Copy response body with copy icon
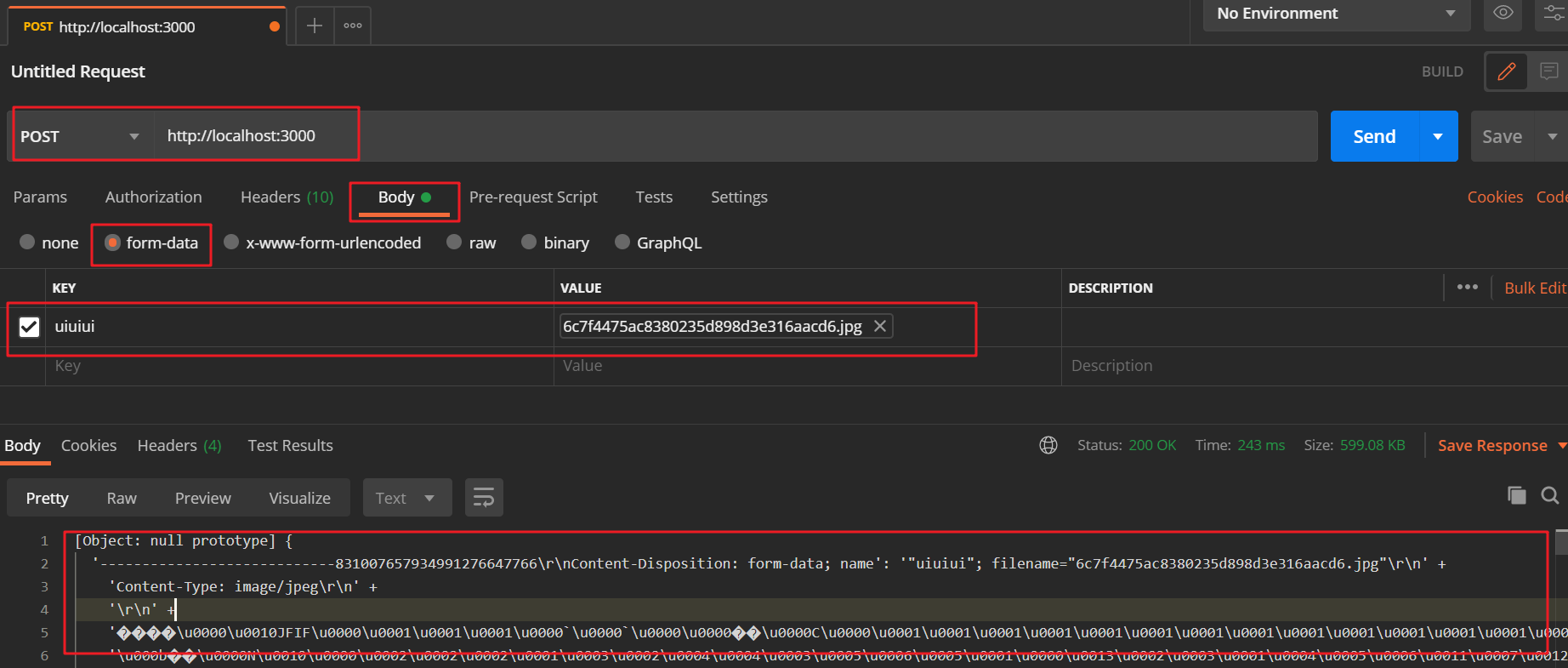This screenshot has height=668, width=1568. coord(1516,495)
